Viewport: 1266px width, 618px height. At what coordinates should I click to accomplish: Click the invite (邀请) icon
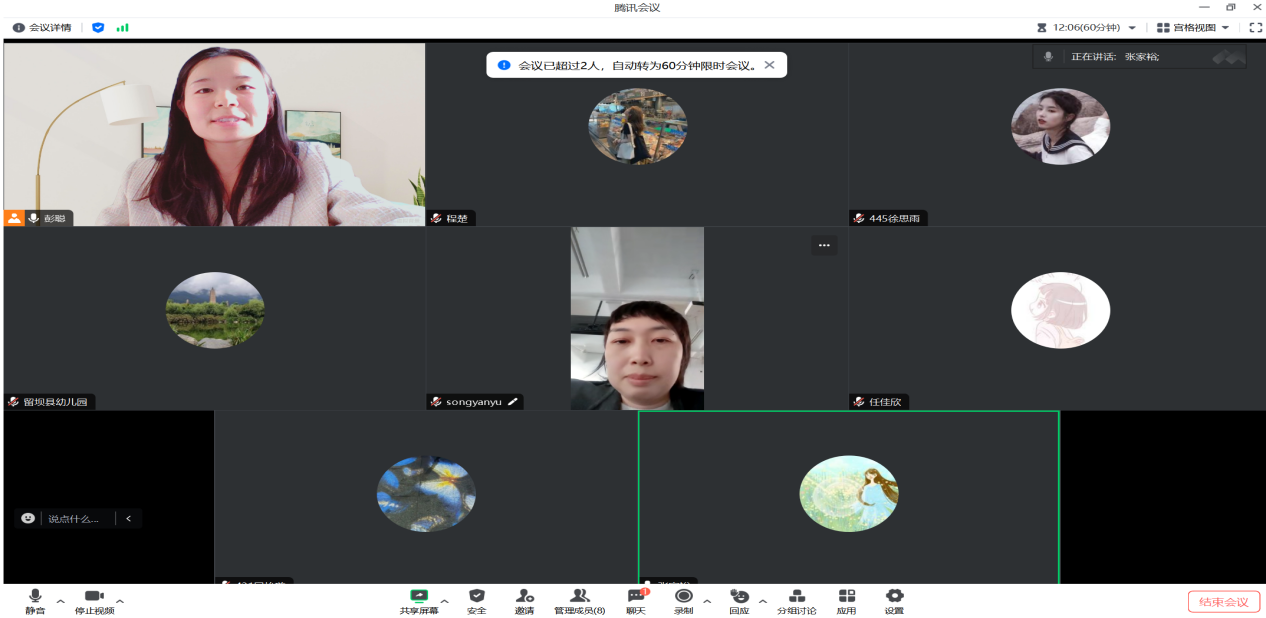point(524,600)
